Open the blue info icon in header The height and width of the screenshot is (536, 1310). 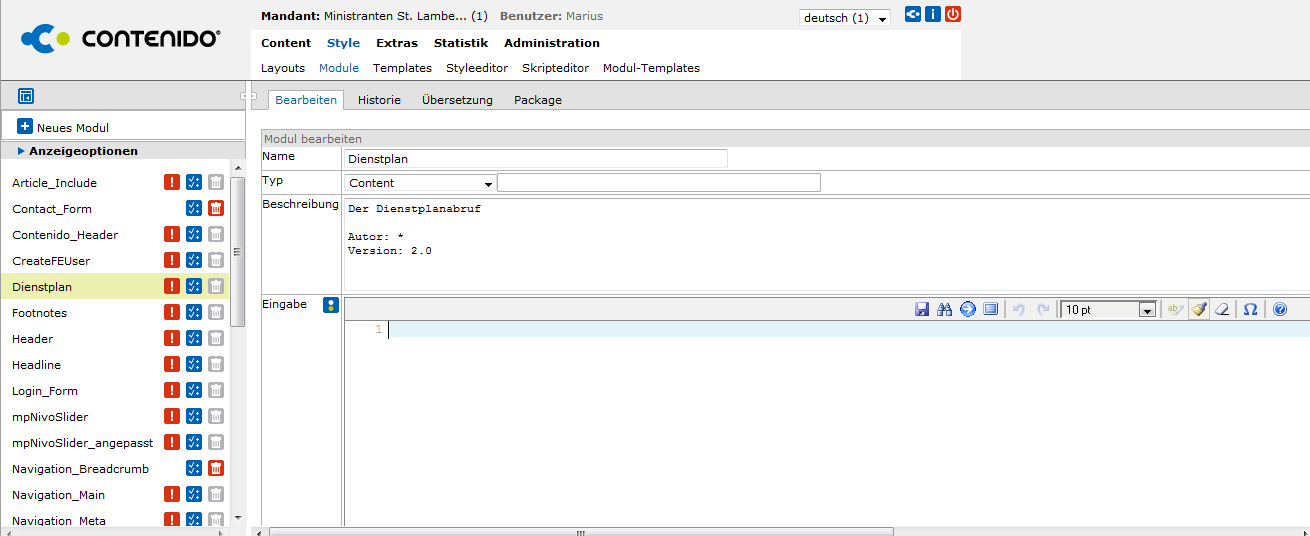pyautogui.click(x=933, y=15)
